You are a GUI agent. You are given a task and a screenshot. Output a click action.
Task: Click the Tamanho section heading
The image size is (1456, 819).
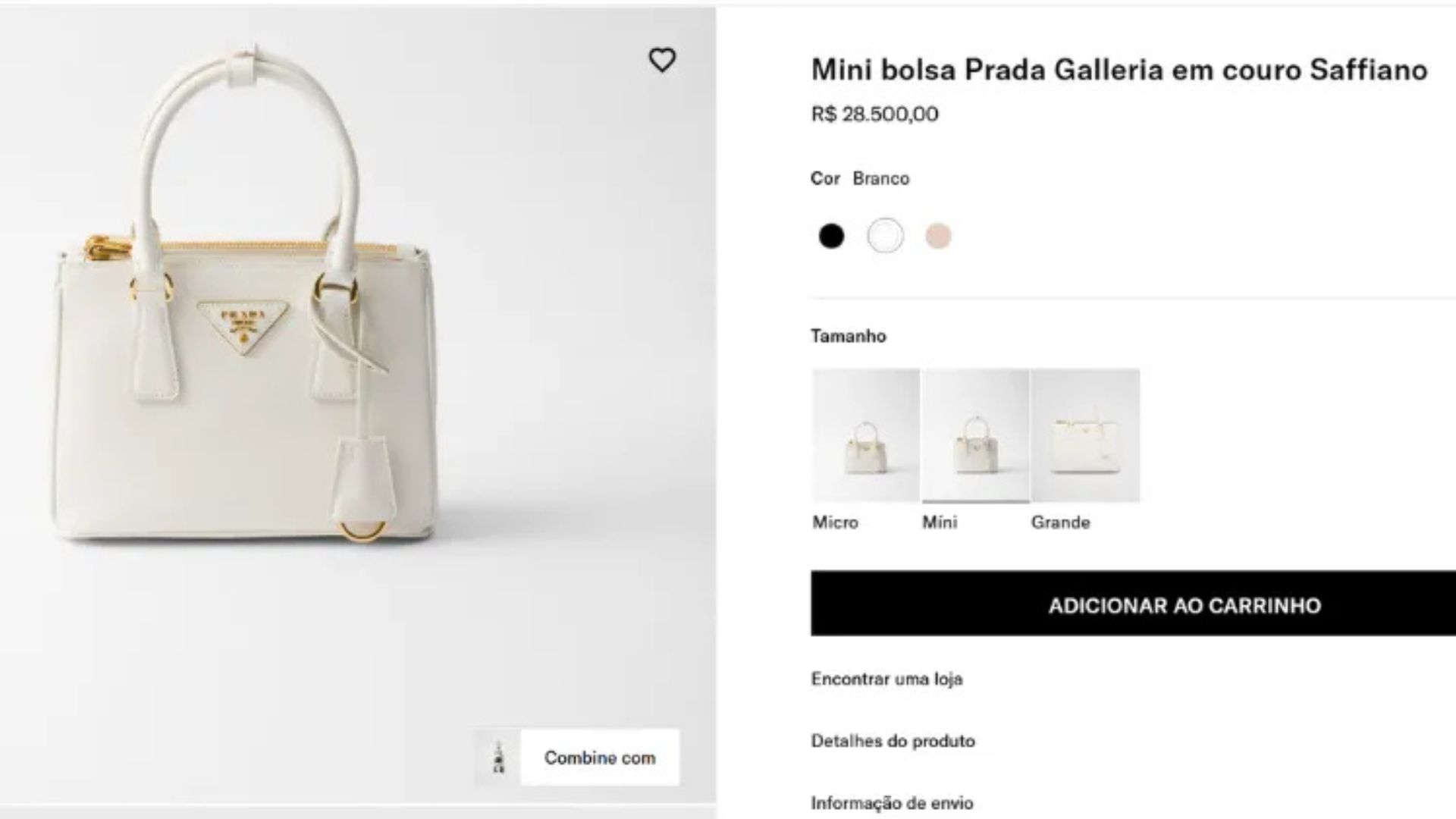pyautogui.click(x=848, y=336)
